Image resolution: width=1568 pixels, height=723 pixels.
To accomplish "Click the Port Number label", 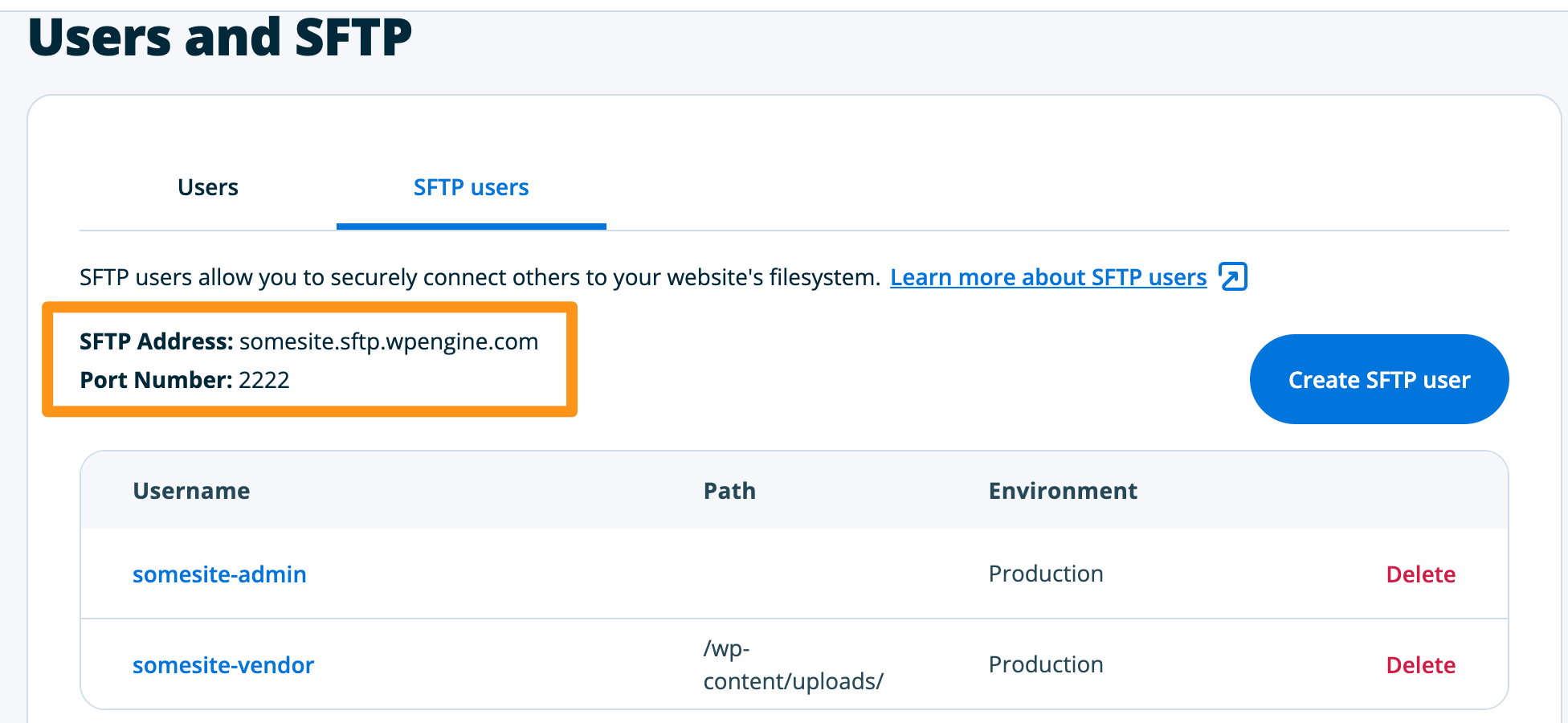I will (x=156, y=380).
